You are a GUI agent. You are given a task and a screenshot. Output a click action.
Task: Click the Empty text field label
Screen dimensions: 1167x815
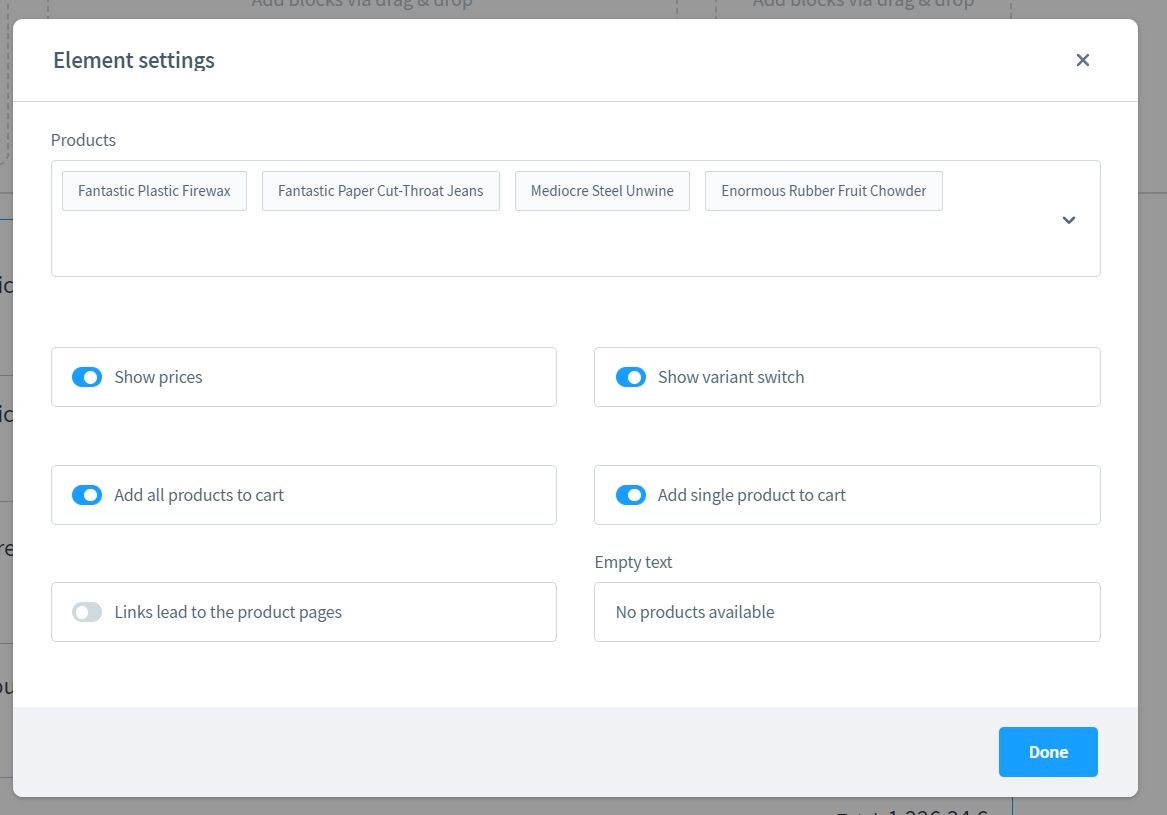[633, 562]
